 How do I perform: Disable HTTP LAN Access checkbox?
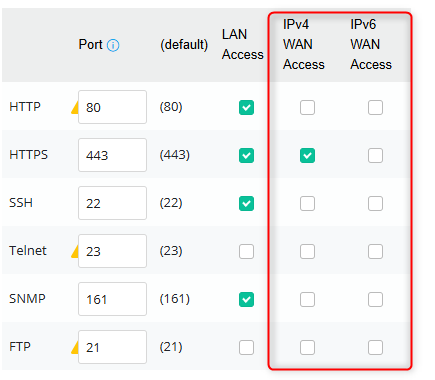click(x=246, y=107)
